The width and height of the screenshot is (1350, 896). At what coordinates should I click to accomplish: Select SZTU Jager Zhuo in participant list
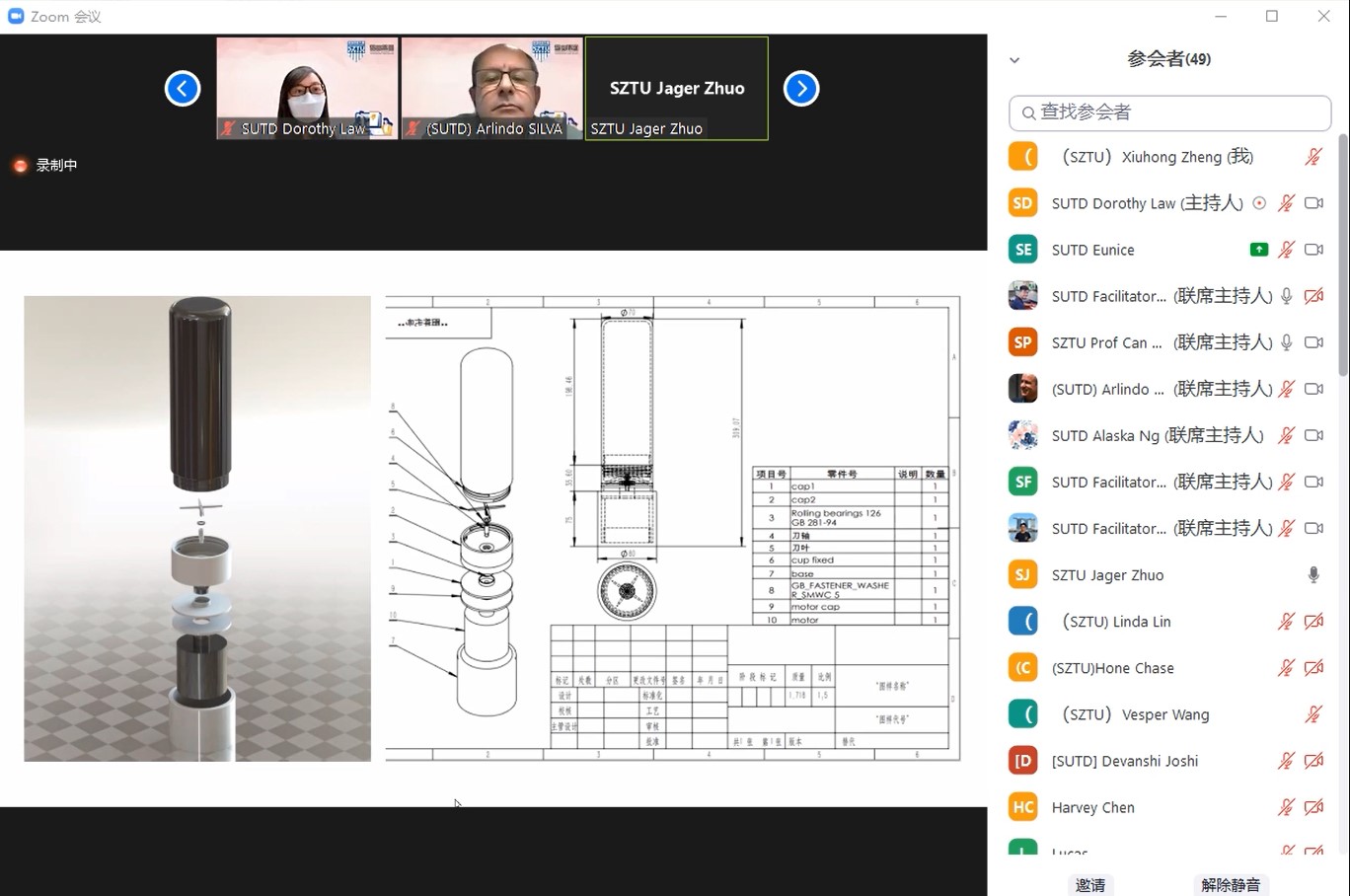1107,575
